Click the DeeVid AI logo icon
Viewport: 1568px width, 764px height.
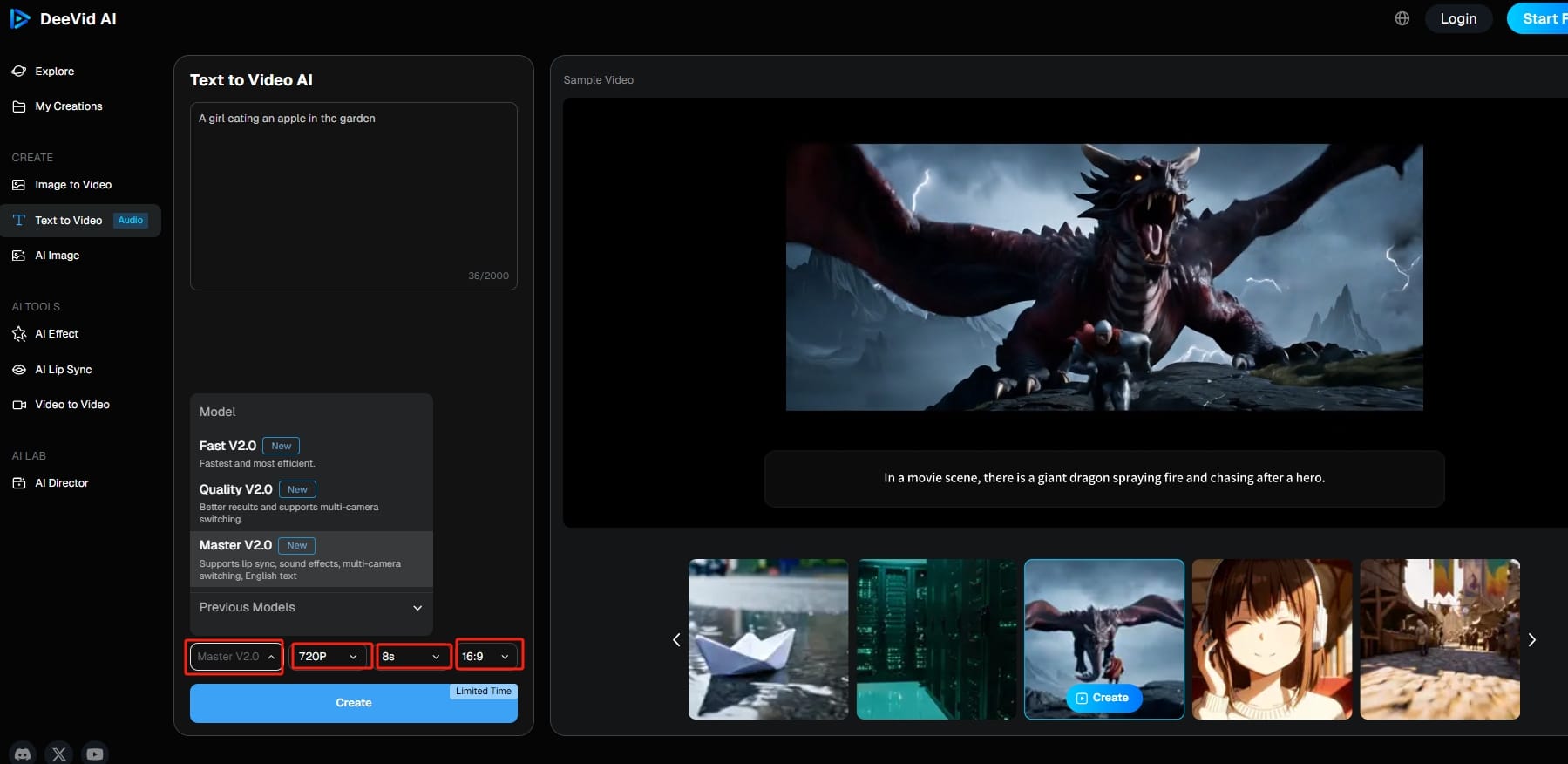pos(19,18)
